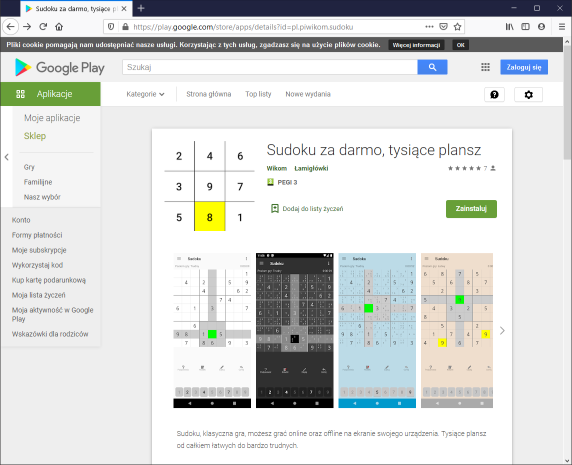572x465 pixels.
Task: Click OK on the cookie banner
Action: (x=460, y=45)
